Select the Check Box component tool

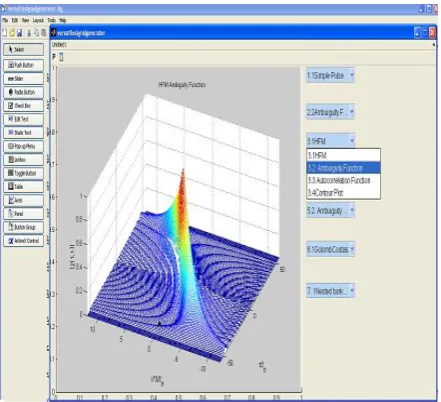point(23,106)
